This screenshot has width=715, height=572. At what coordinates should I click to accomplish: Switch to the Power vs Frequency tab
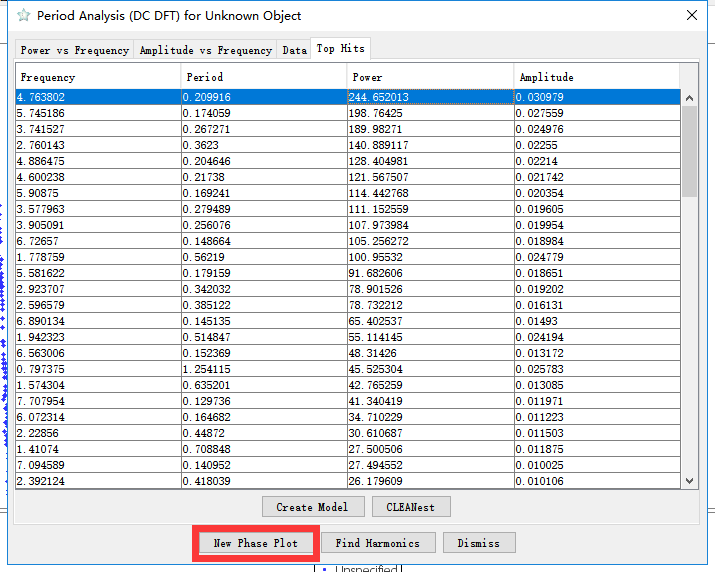pos(75,50)
